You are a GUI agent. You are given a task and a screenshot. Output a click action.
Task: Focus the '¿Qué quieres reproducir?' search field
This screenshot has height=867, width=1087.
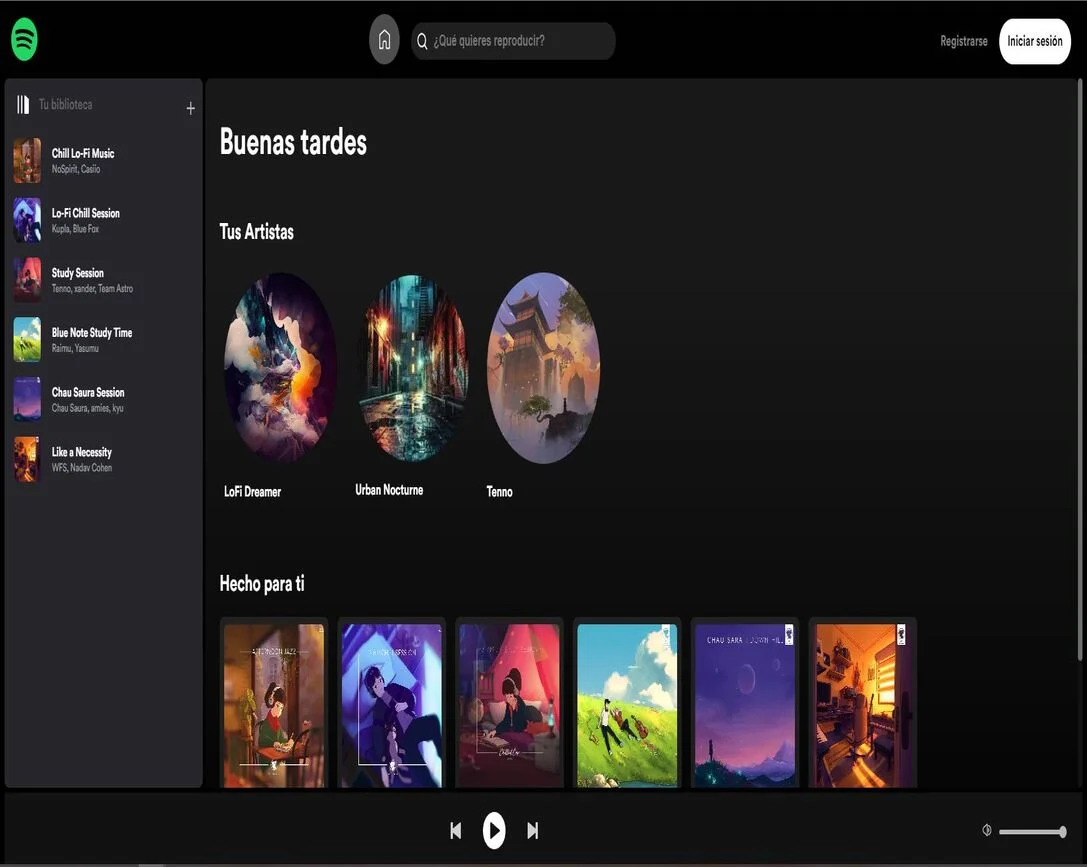[513, 41]
